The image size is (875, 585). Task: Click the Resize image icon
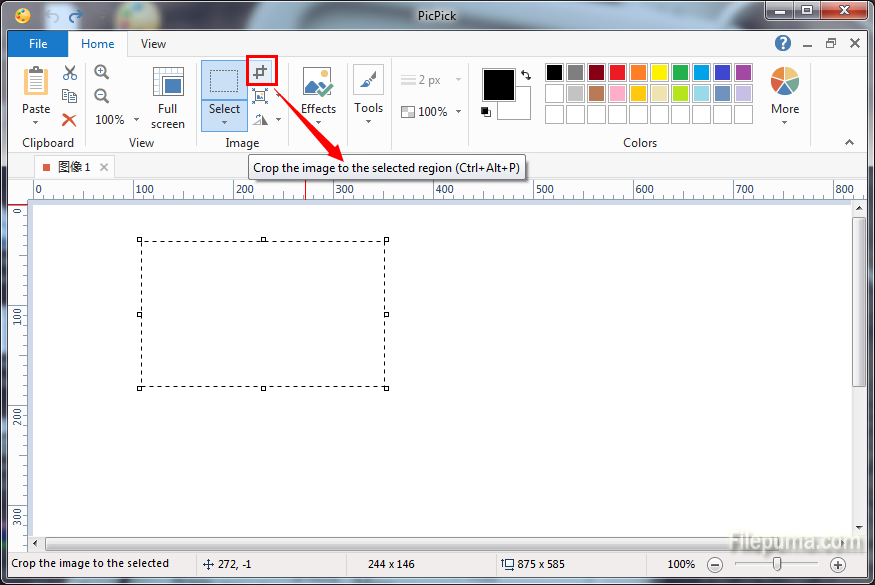[x=260, y=96]
